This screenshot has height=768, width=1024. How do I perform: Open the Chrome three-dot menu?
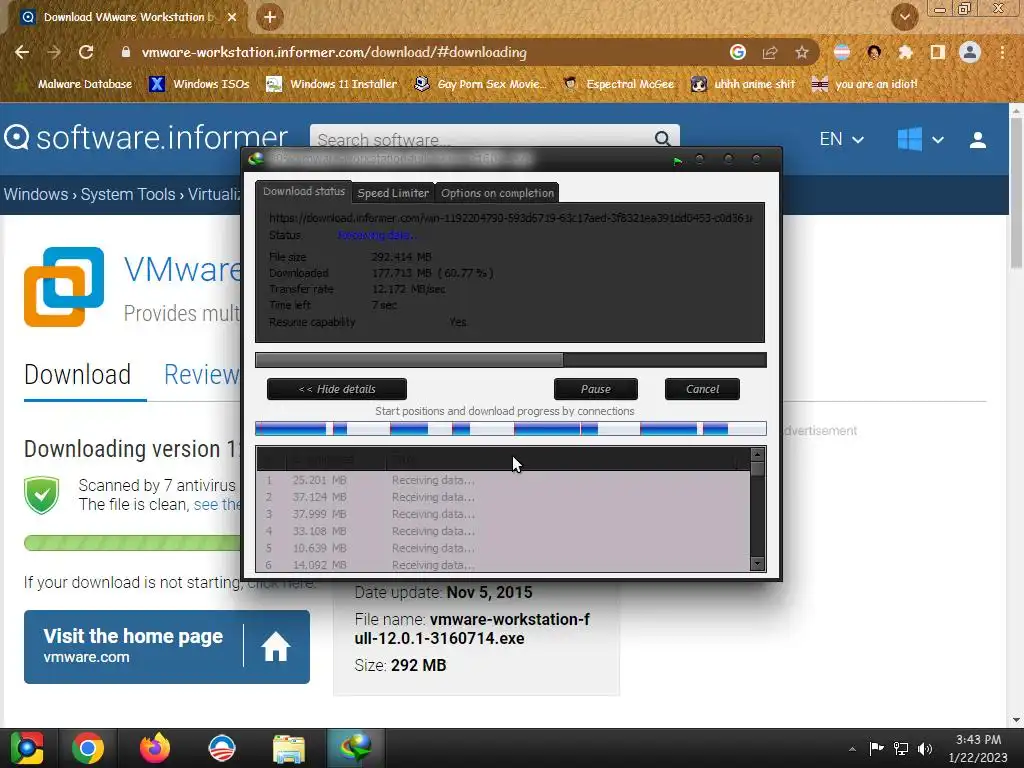(x=1002, y=52)
